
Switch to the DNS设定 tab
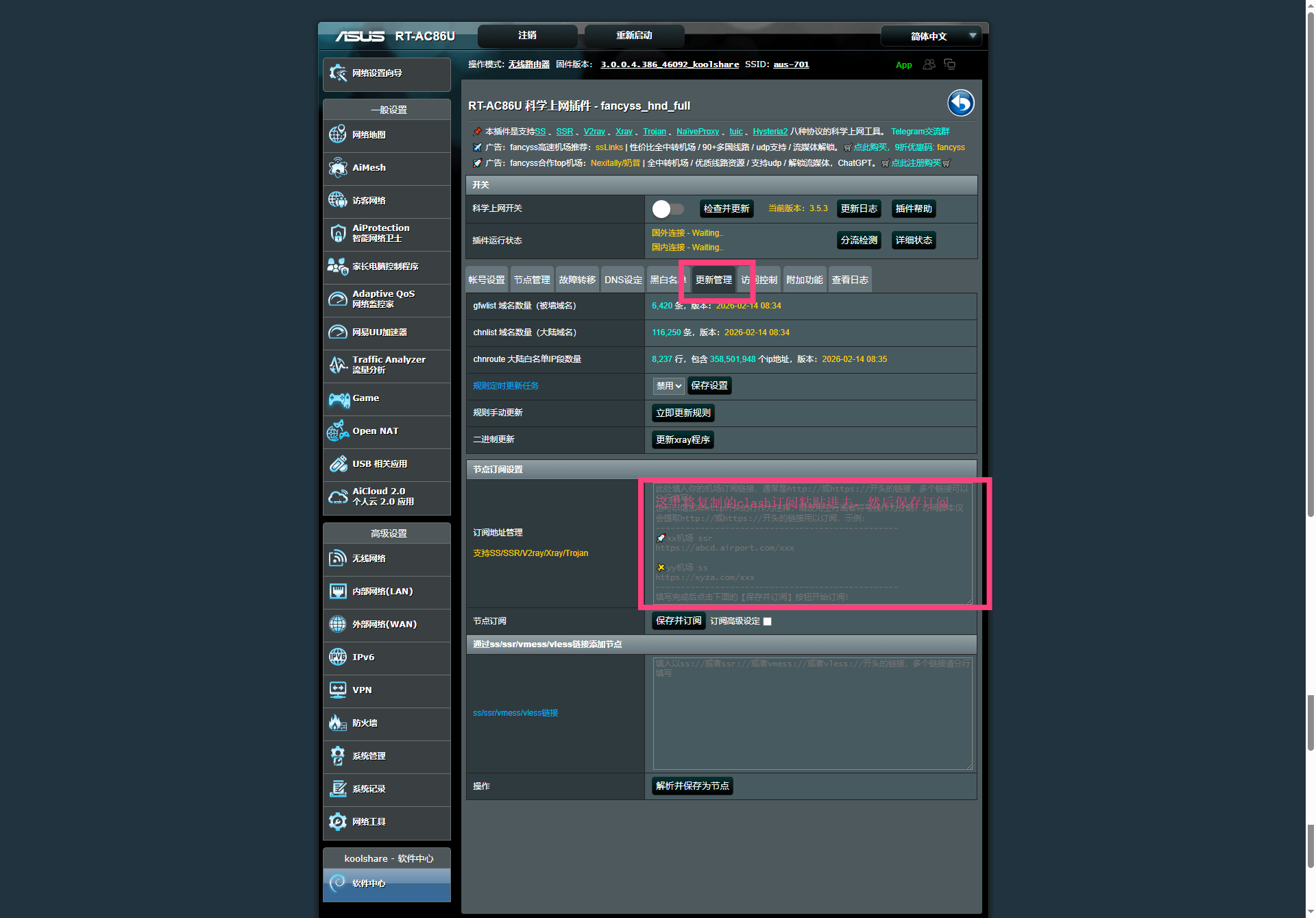tap(623, 280)
